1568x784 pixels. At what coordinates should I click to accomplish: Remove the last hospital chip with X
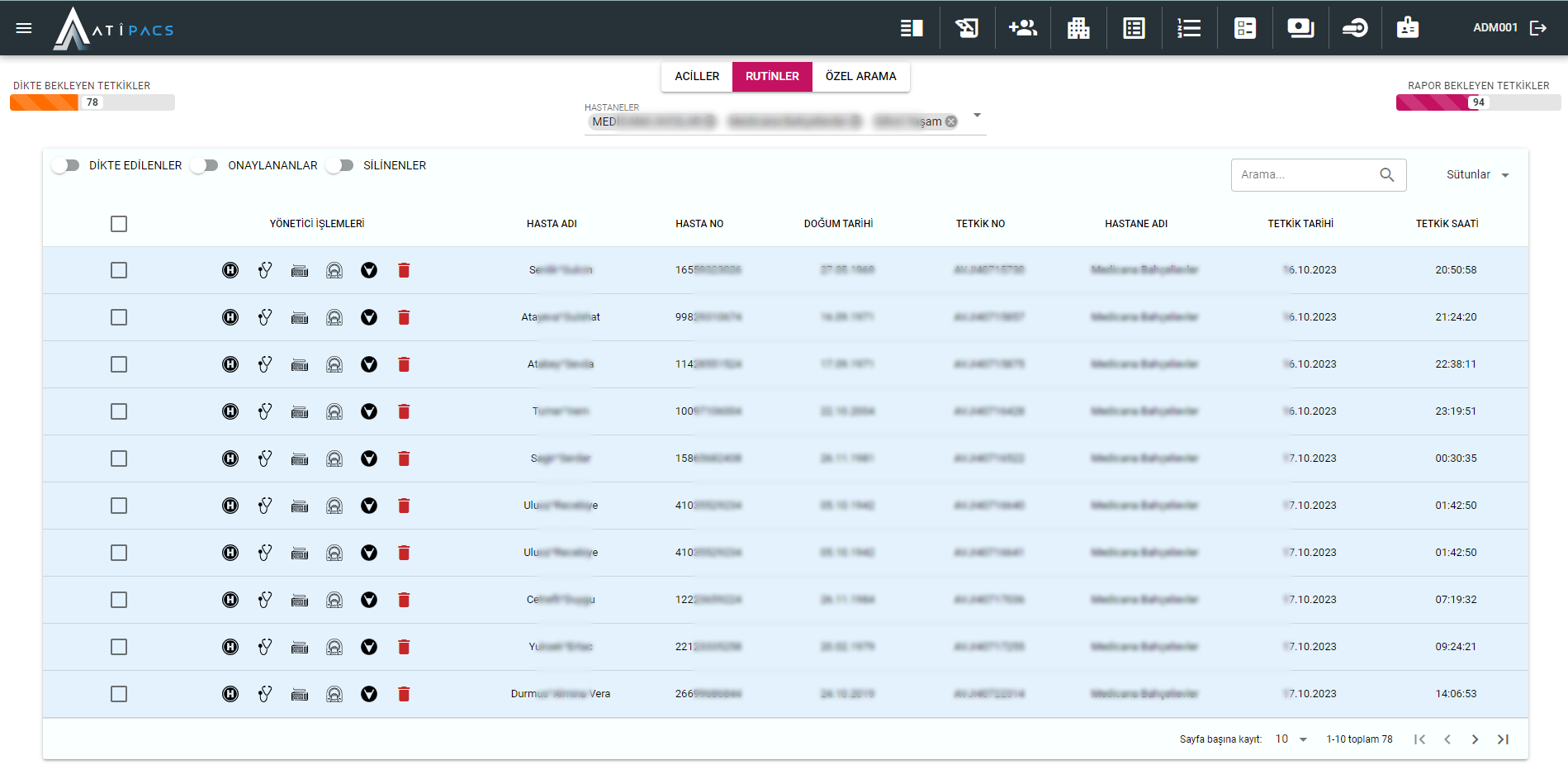click(x=951, y=121)
